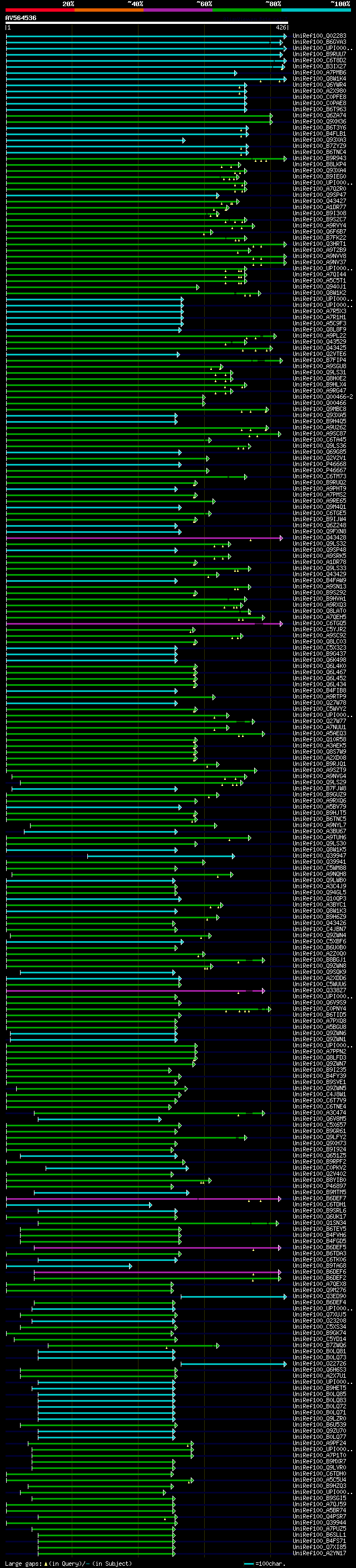The width and height of the screenshot is (356, 1568).
Task: Click the magenta alignment bar for Q43428
Action: coord(144,538)
